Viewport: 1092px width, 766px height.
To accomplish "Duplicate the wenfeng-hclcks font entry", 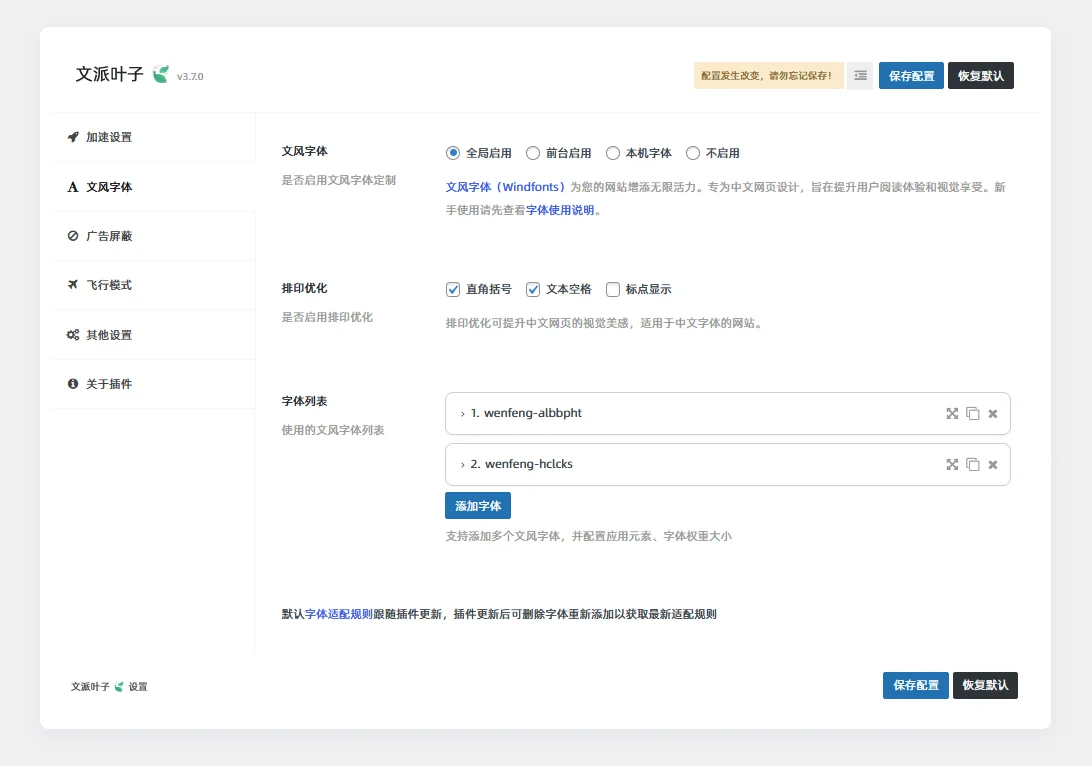I will [972, 465].
